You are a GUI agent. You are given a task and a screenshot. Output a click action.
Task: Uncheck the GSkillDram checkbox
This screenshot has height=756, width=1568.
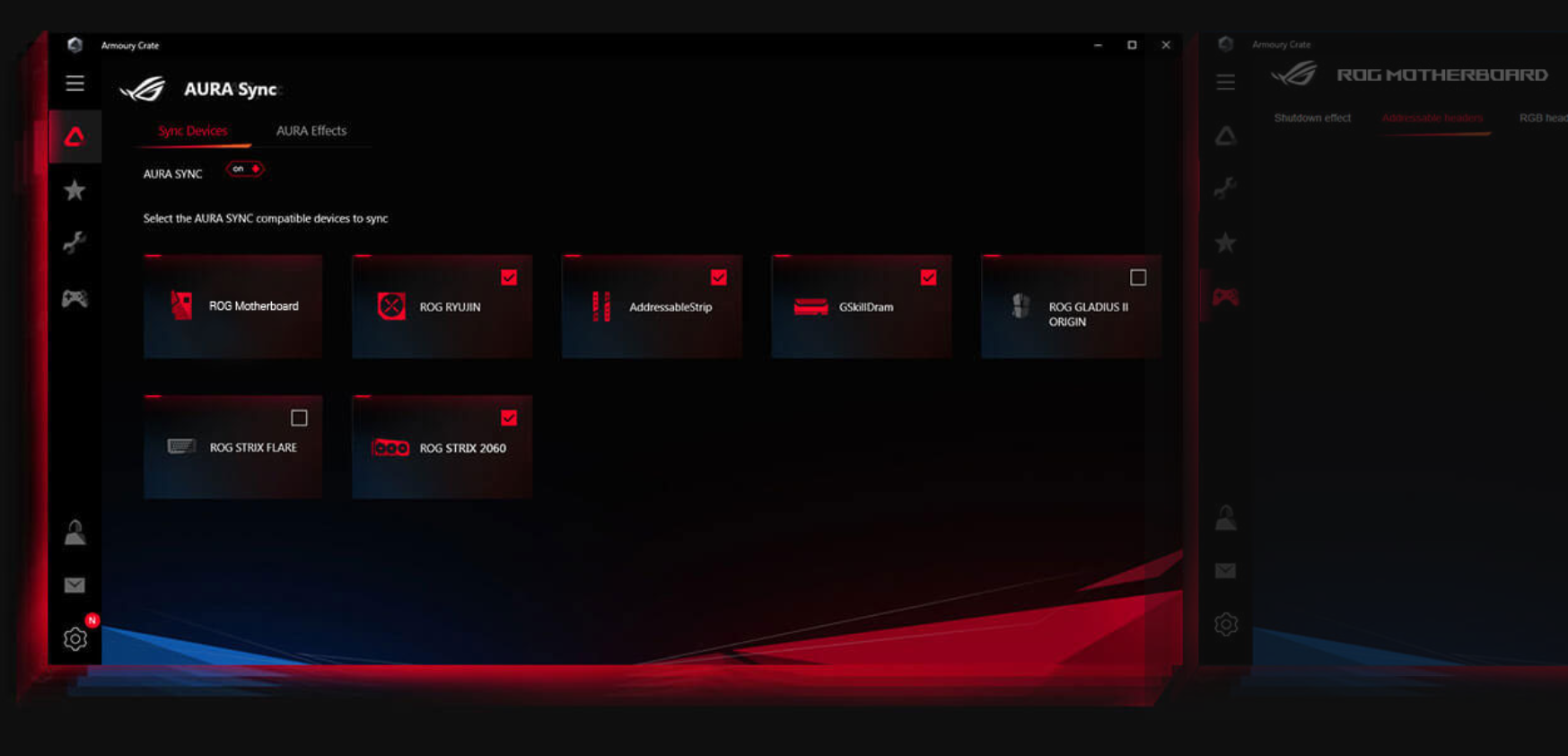click(x=928, y=277)
